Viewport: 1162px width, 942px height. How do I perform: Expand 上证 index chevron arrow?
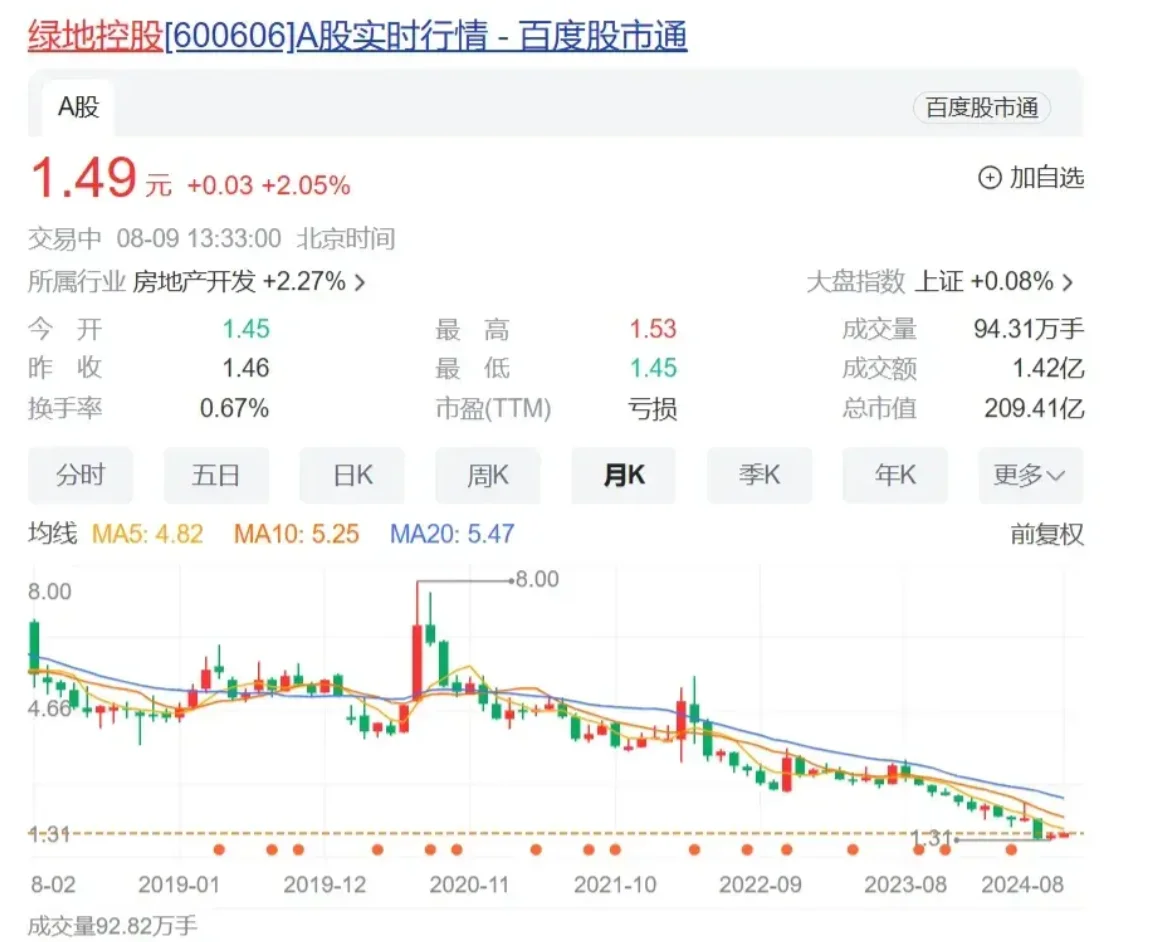point(1068,282)
